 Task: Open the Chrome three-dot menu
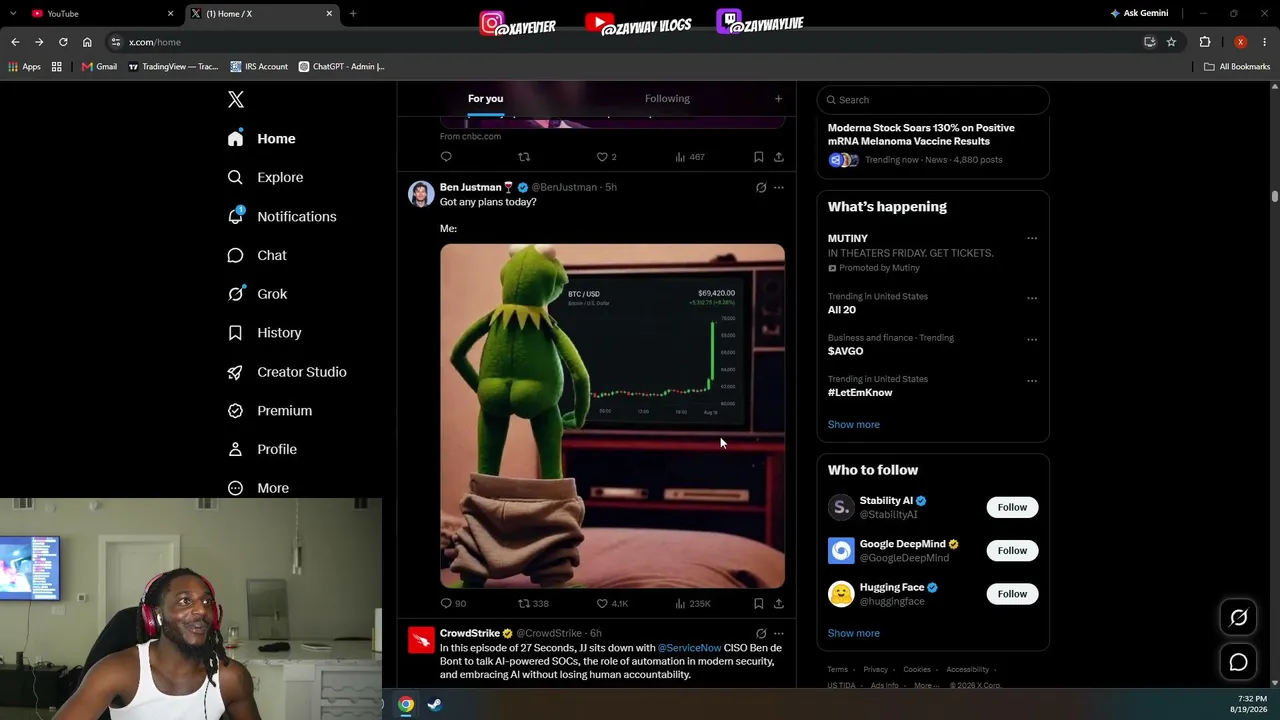(x=1265, y=42)
